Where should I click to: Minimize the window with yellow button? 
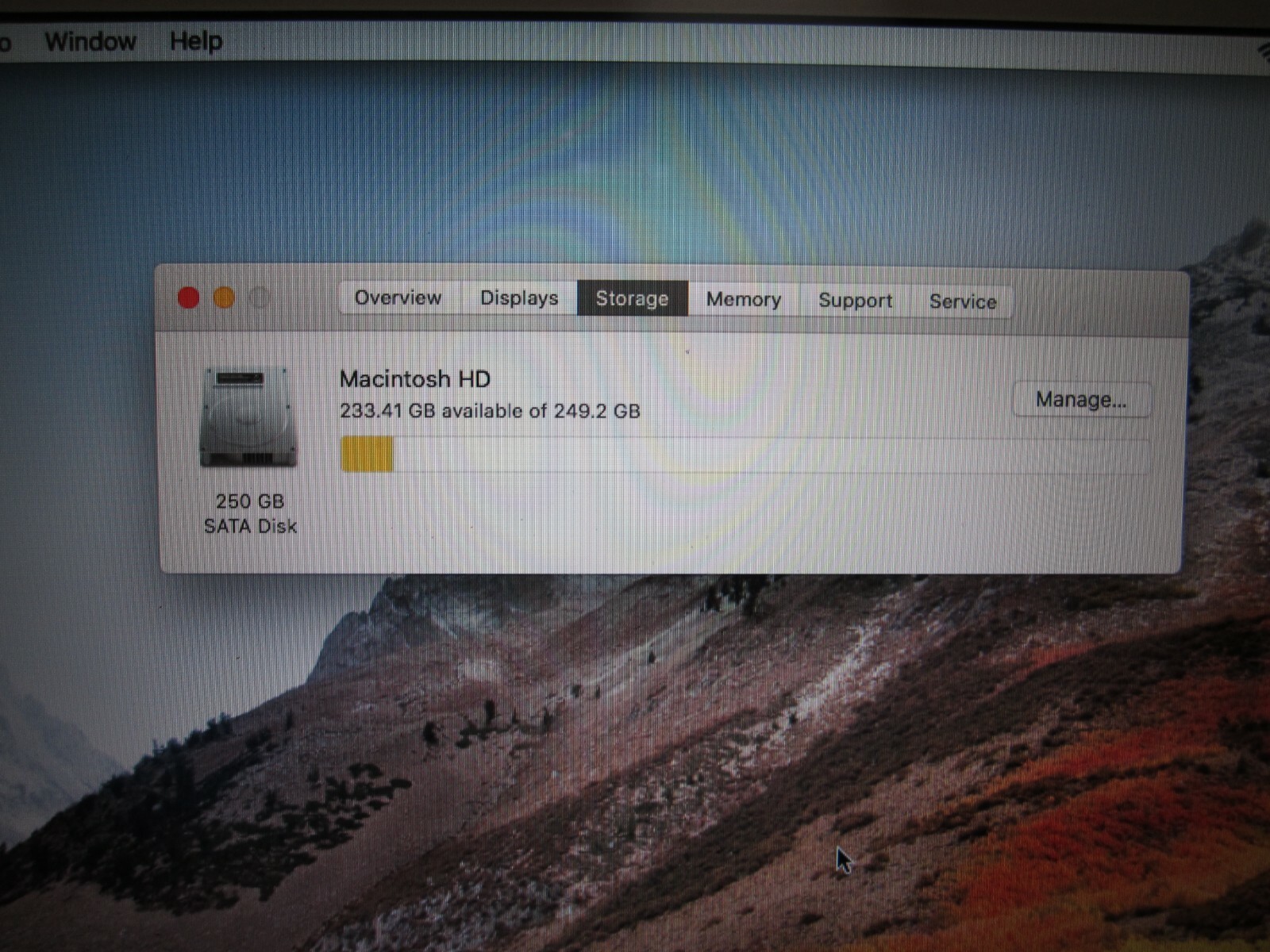click(225, 297)
